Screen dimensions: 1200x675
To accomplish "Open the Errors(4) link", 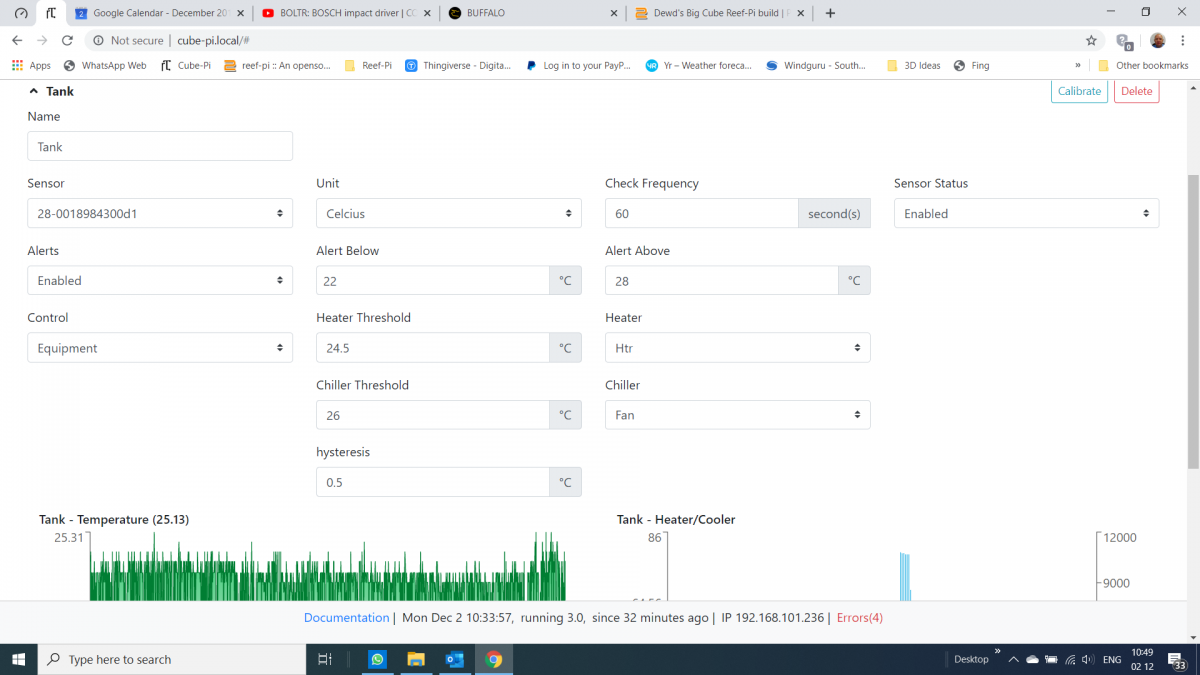I will click(860, 618).
